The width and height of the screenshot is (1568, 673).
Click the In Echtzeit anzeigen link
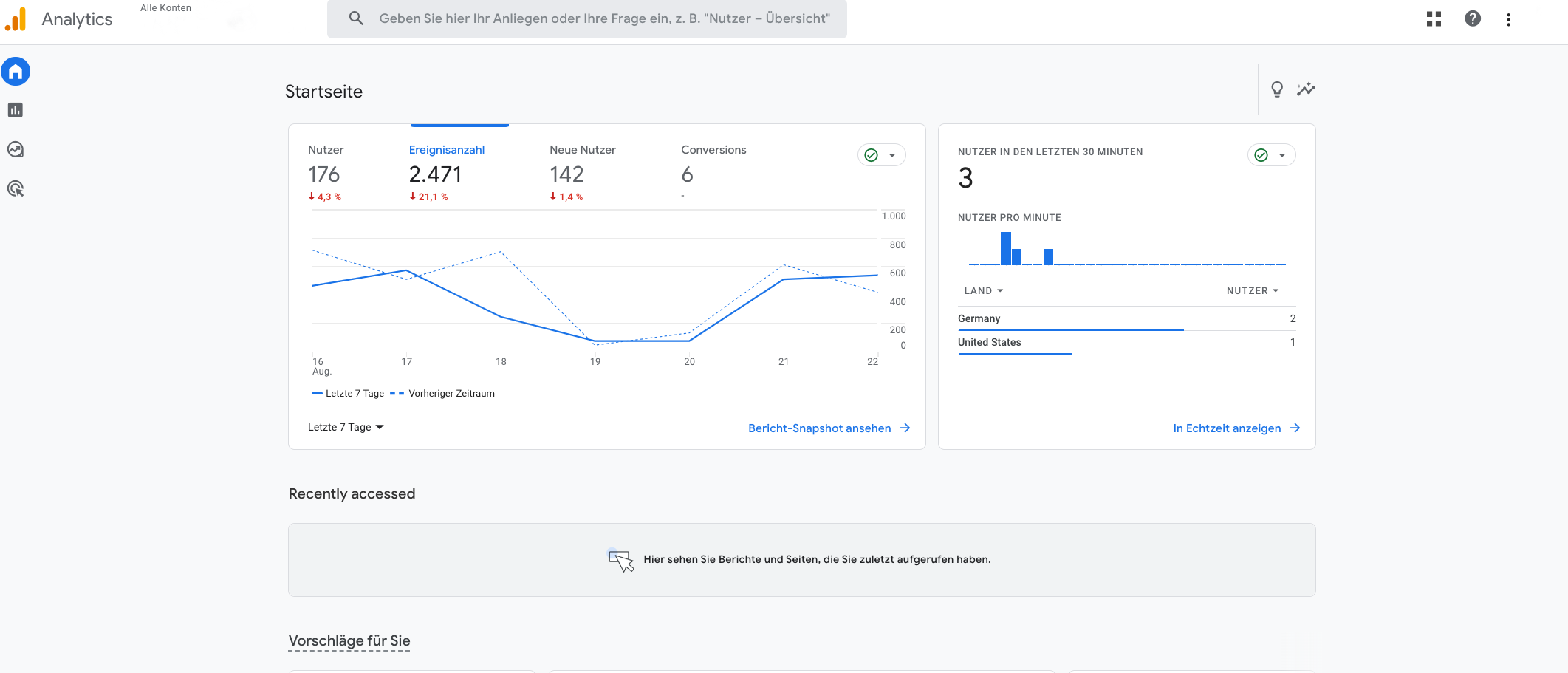(1227, 428)
